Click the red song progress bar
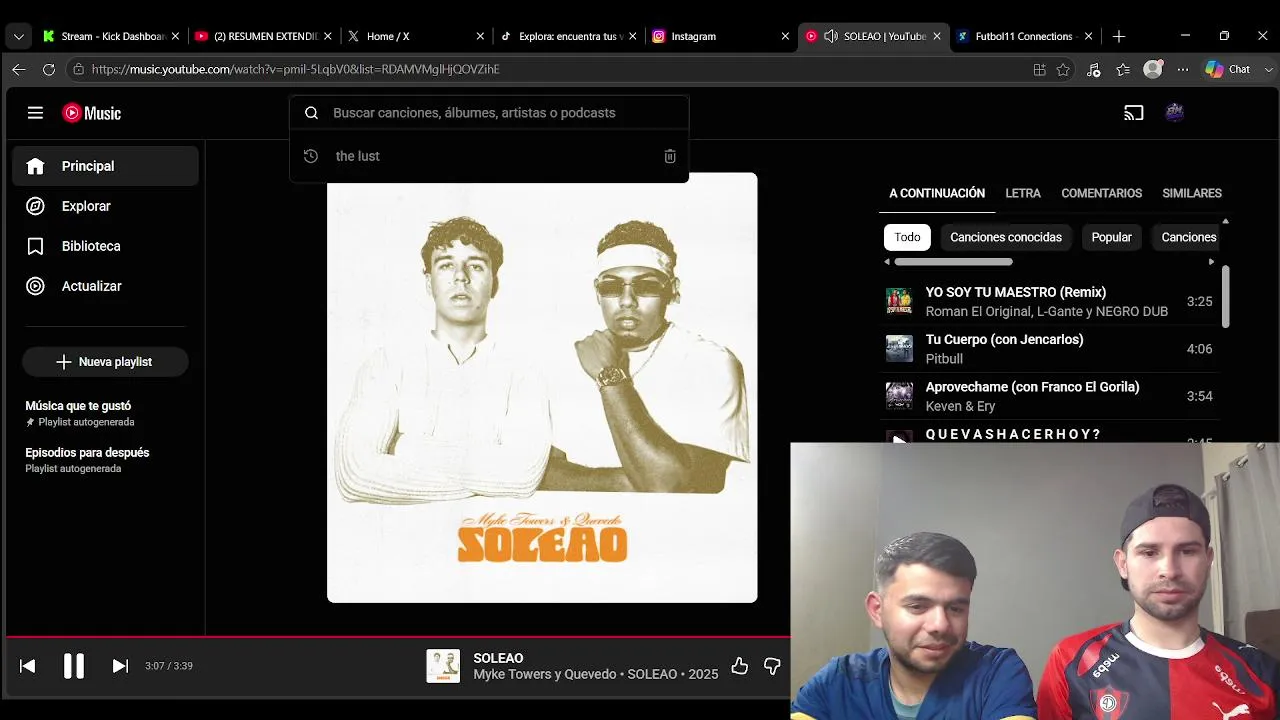 [399, 636]
